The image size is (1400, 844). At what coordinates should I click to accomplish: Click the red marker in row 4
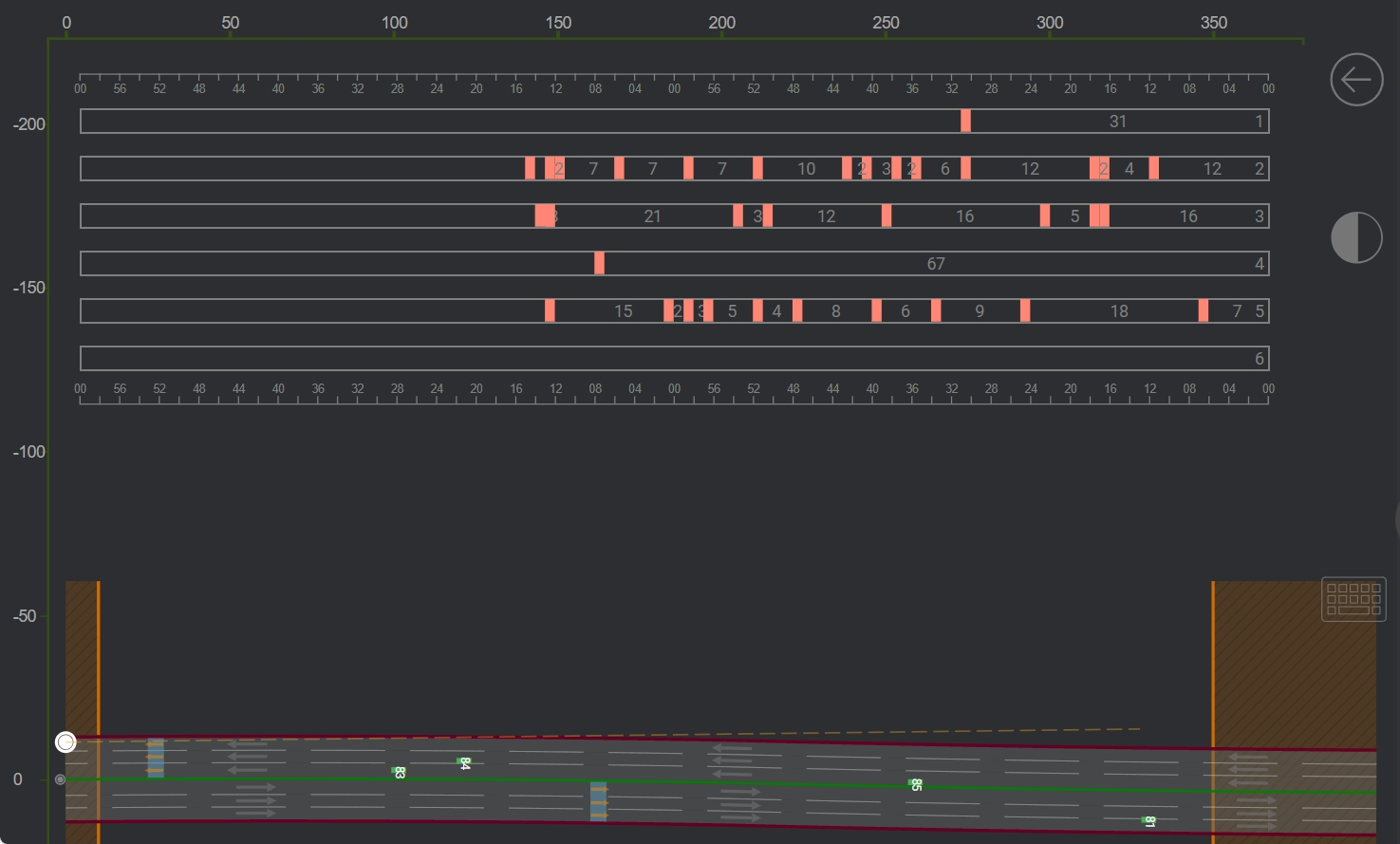(x=599, y=263)
